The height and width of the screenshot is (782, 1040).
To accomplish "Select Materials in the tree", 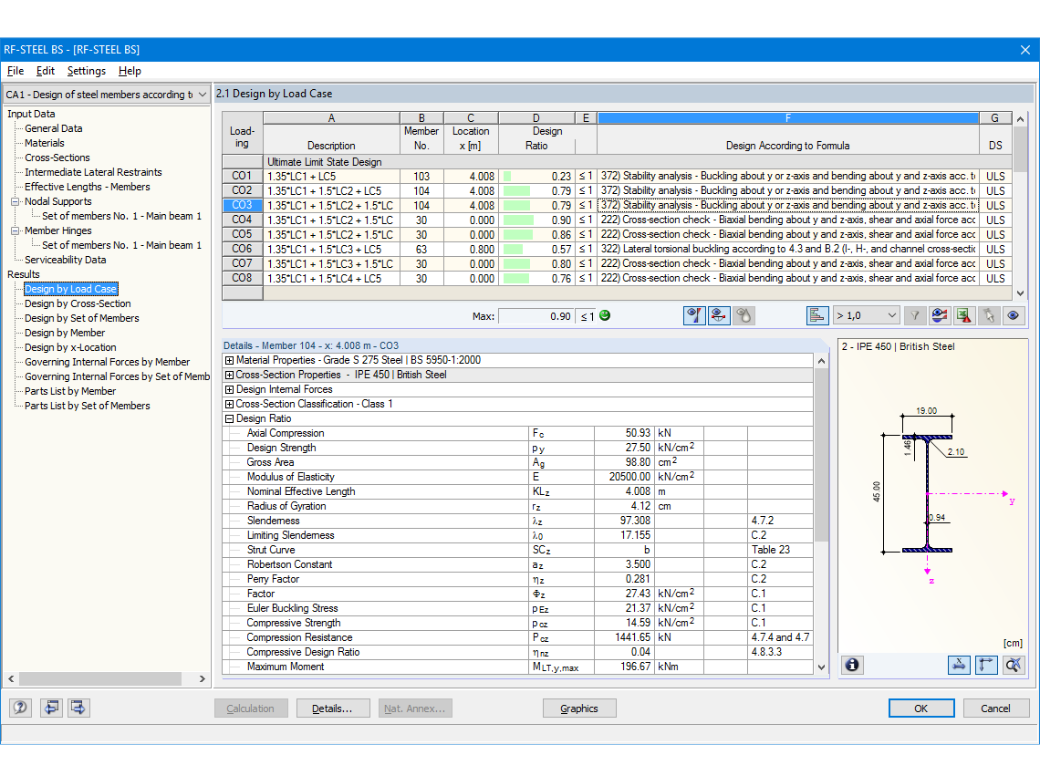I will [x=44, y=143].
